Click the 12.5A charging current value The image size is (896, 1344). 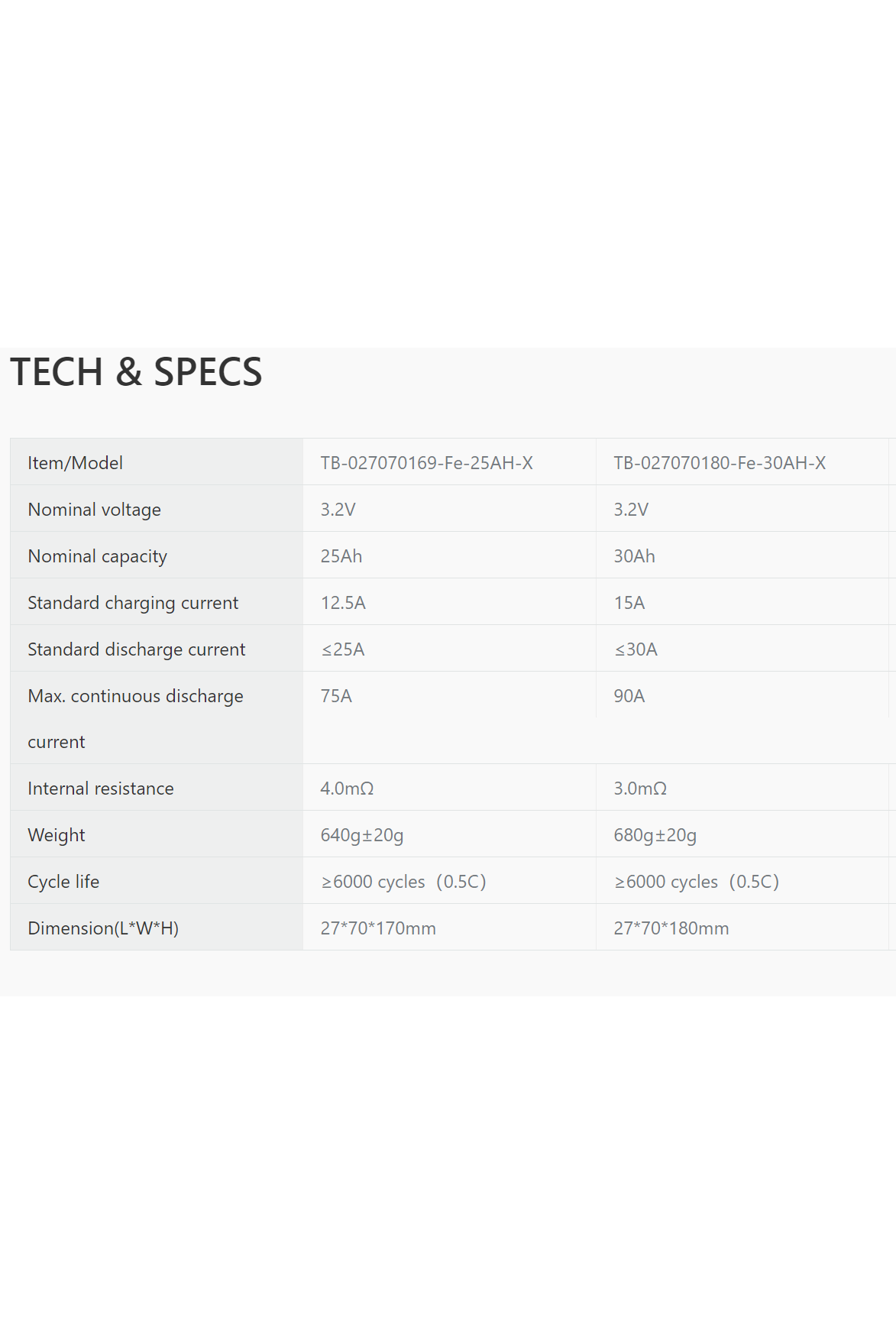(343, 603)
